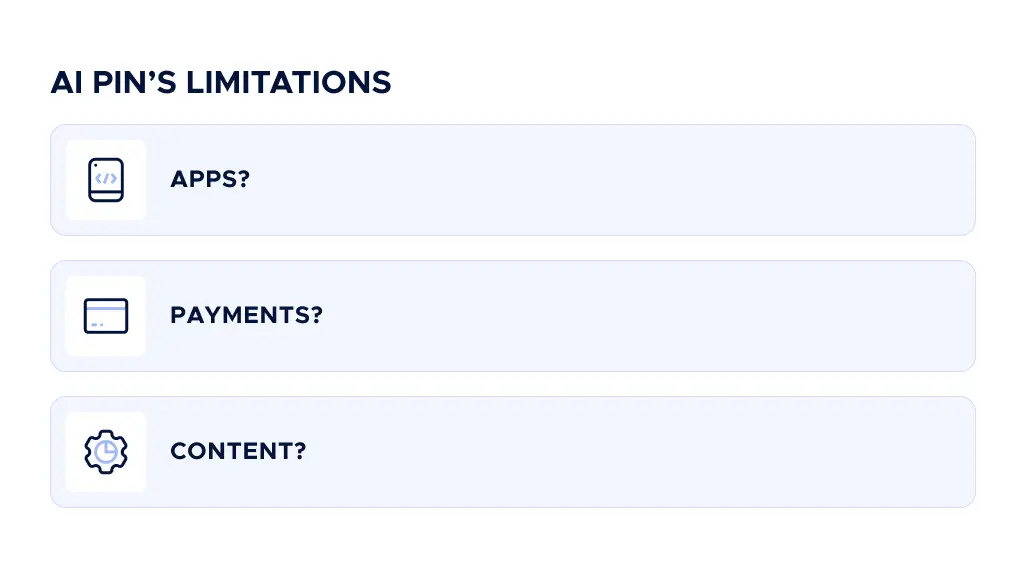Click the Content gear clock icon
The image size is (1024, 576).
(106, 452)
